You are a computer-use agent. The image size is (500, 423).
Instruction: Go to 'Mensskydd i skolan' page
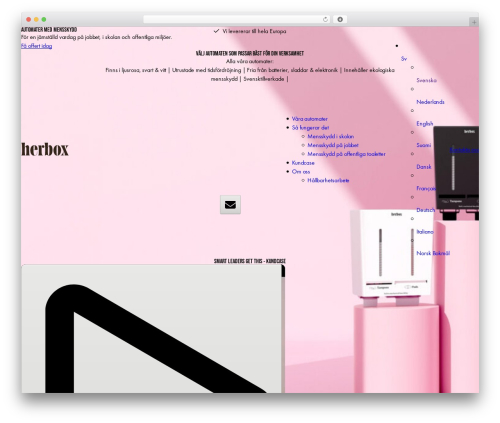tap(331, 136)
